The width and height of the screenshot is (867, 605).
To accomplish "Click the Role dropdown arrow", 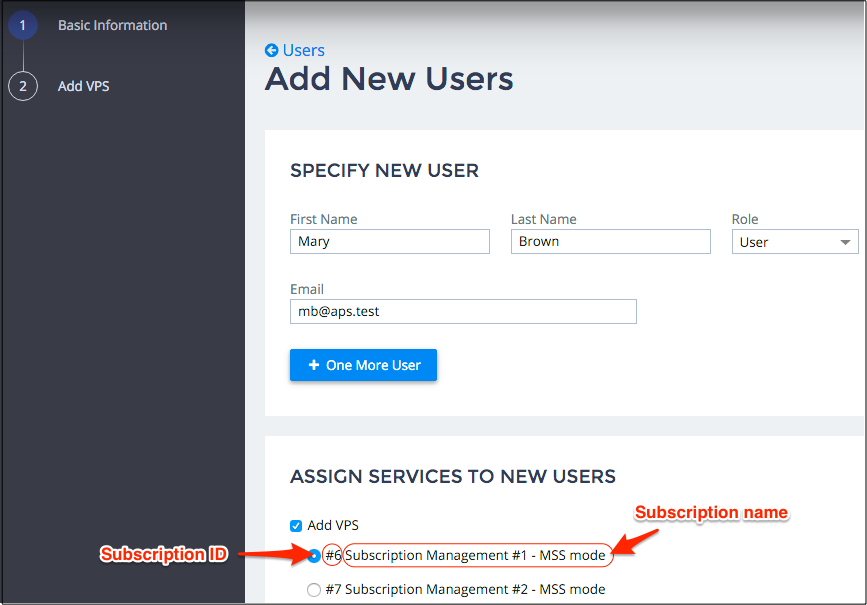I will [846, 242].
